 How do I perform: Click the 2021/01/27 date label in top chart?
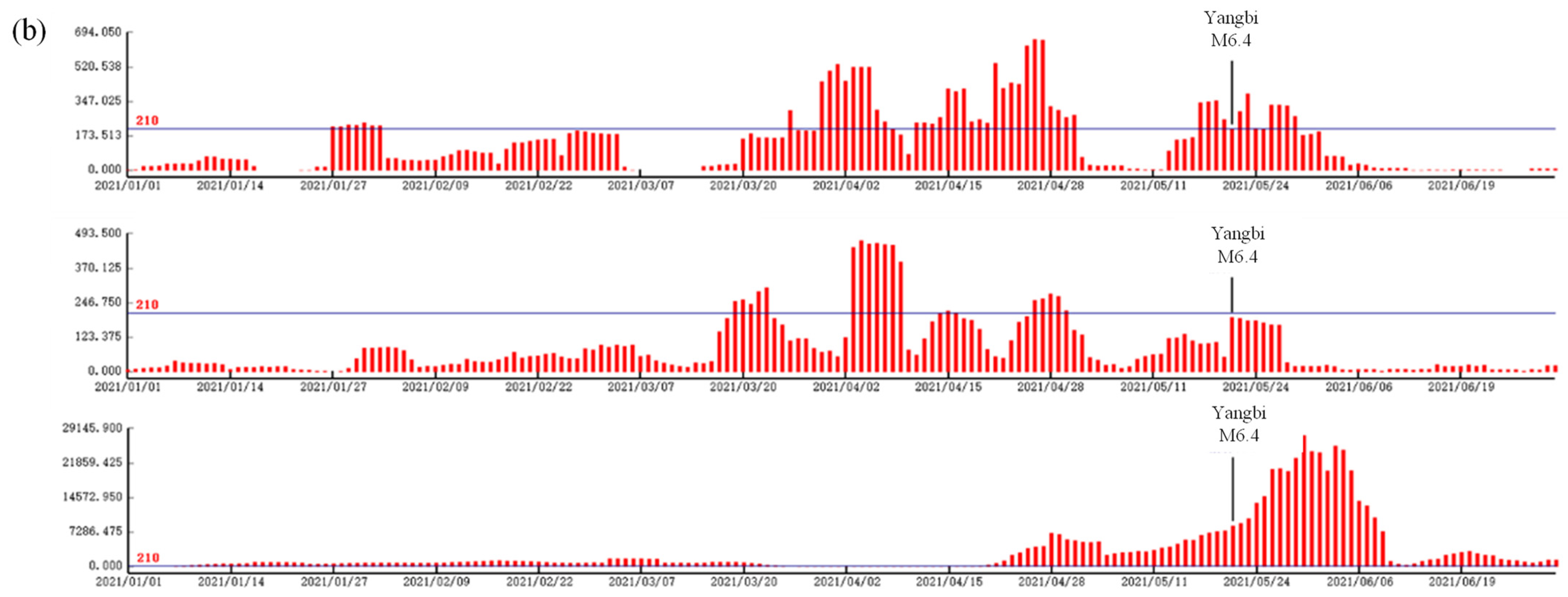point(333,185)
